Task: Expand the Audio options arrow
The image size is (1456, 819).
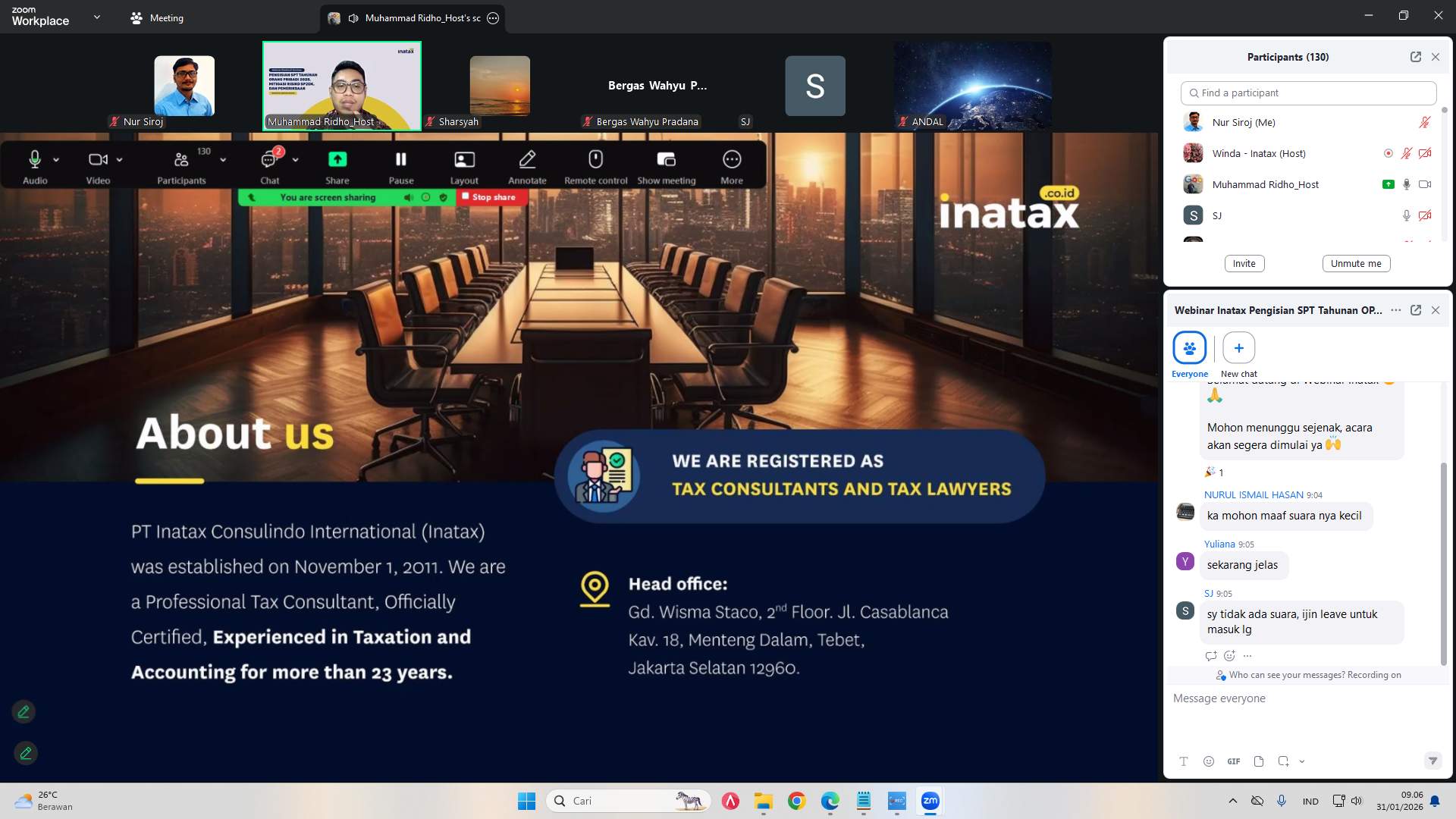Action: (x=56, y=160)
